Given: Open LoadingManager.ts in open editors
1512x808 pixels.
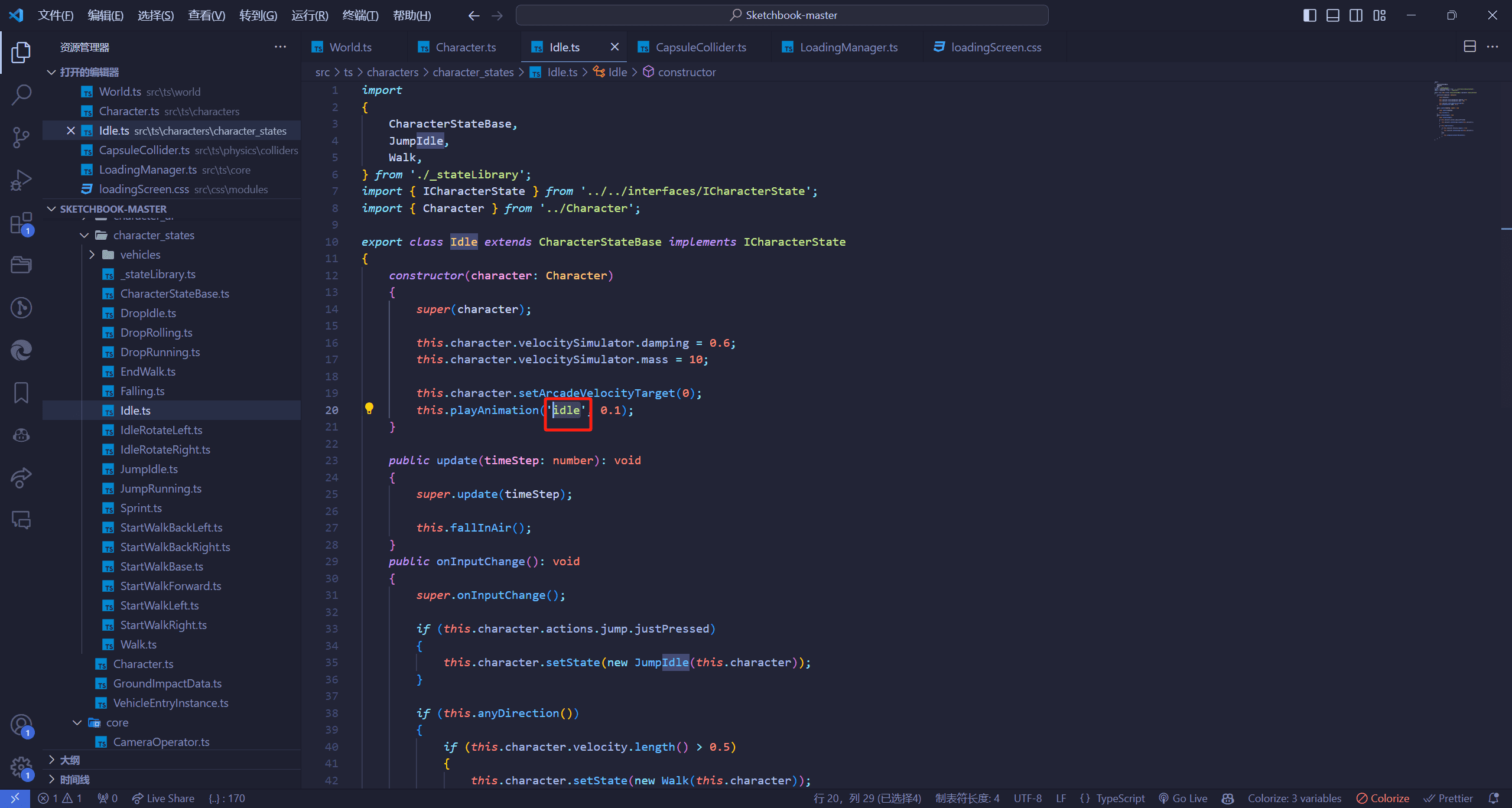Looking at the screenshot, I should [148, 170].
